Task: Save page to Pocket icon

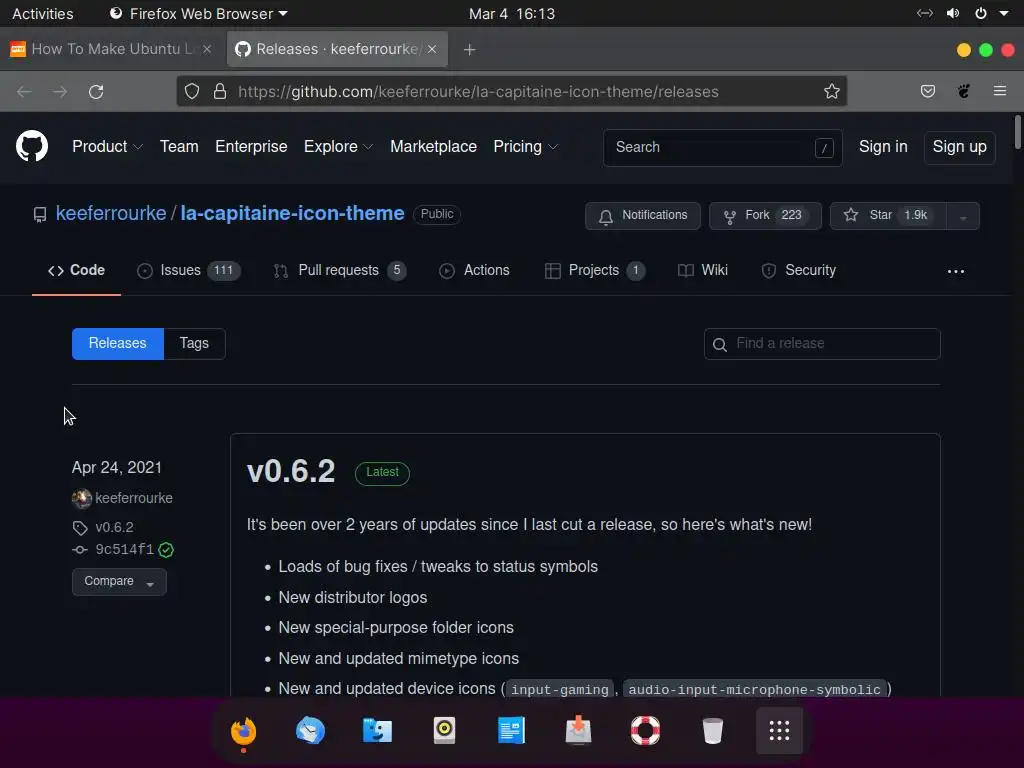Action: (927, 91)
